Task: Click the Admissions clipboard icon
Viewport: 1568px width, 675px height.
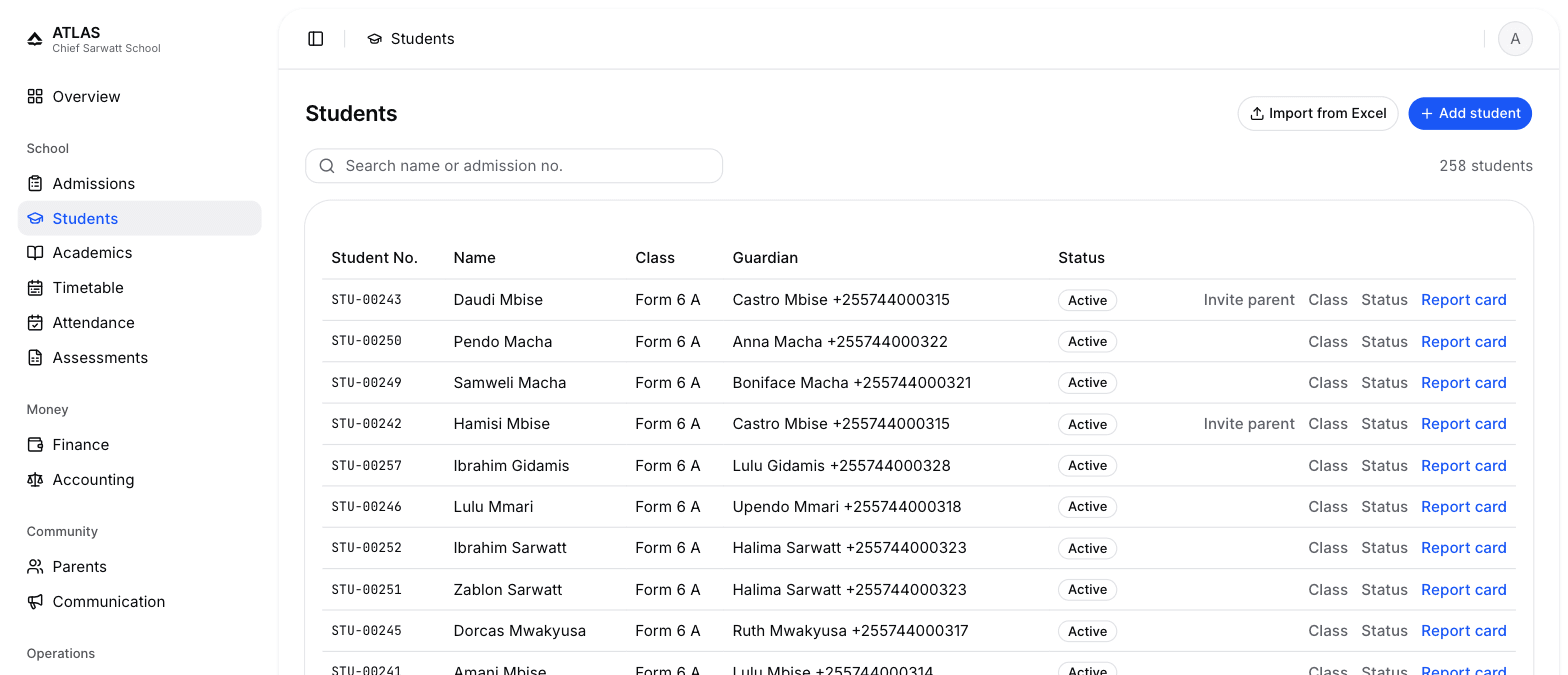Action: point(35,184)
